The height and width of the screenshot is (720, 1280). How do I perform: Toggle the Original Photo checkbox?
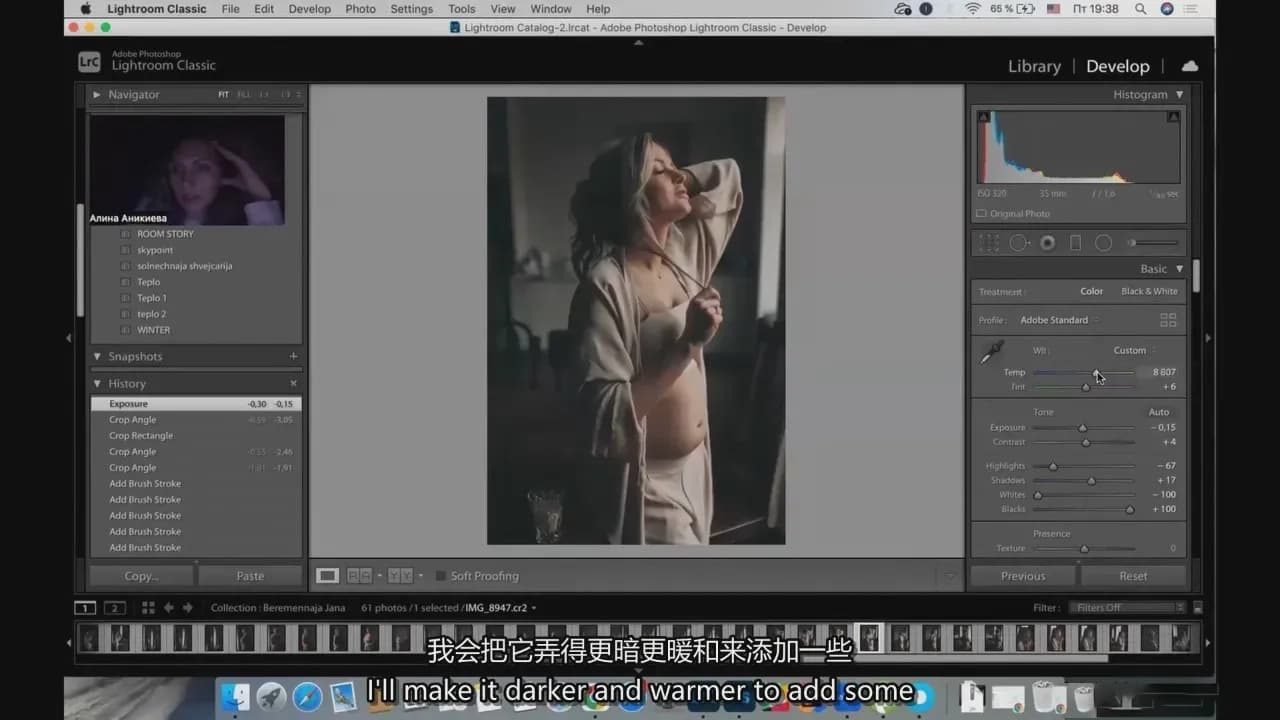click(981, 214)
